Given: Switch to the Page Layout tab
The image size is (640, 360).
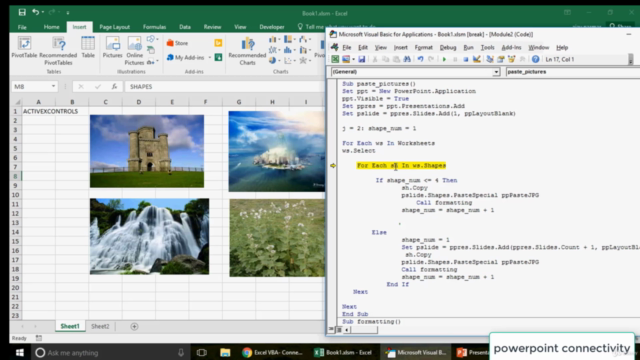Looking at the screenshot, I should (114, 27).
